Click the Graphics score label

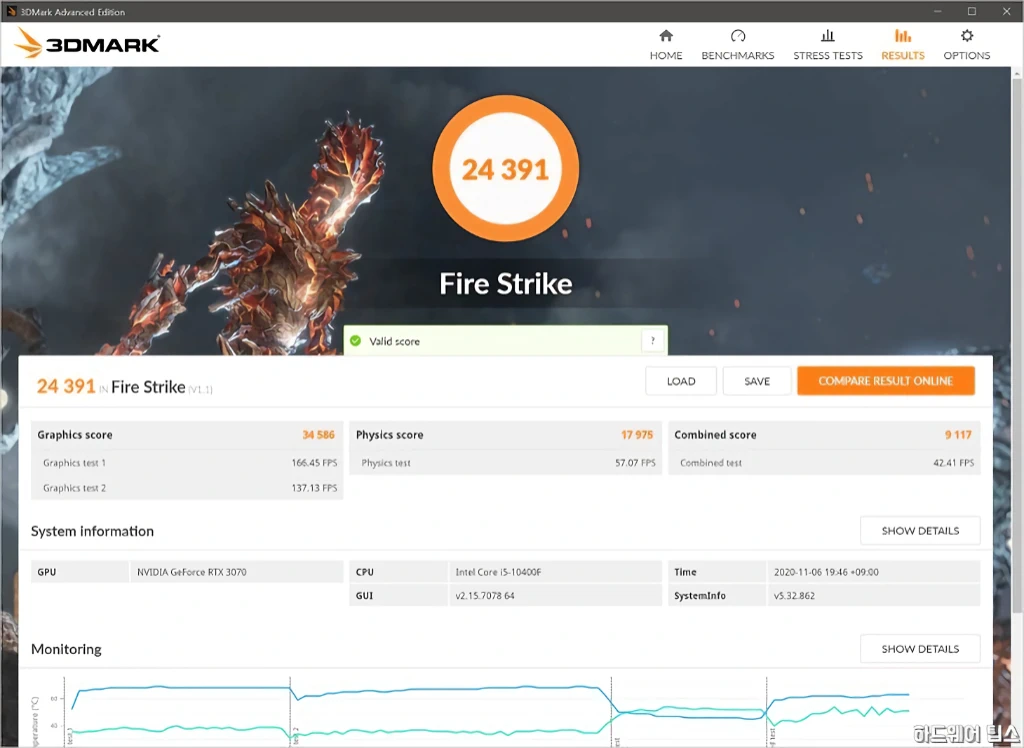pyautogui.click(x=74, y=434)
